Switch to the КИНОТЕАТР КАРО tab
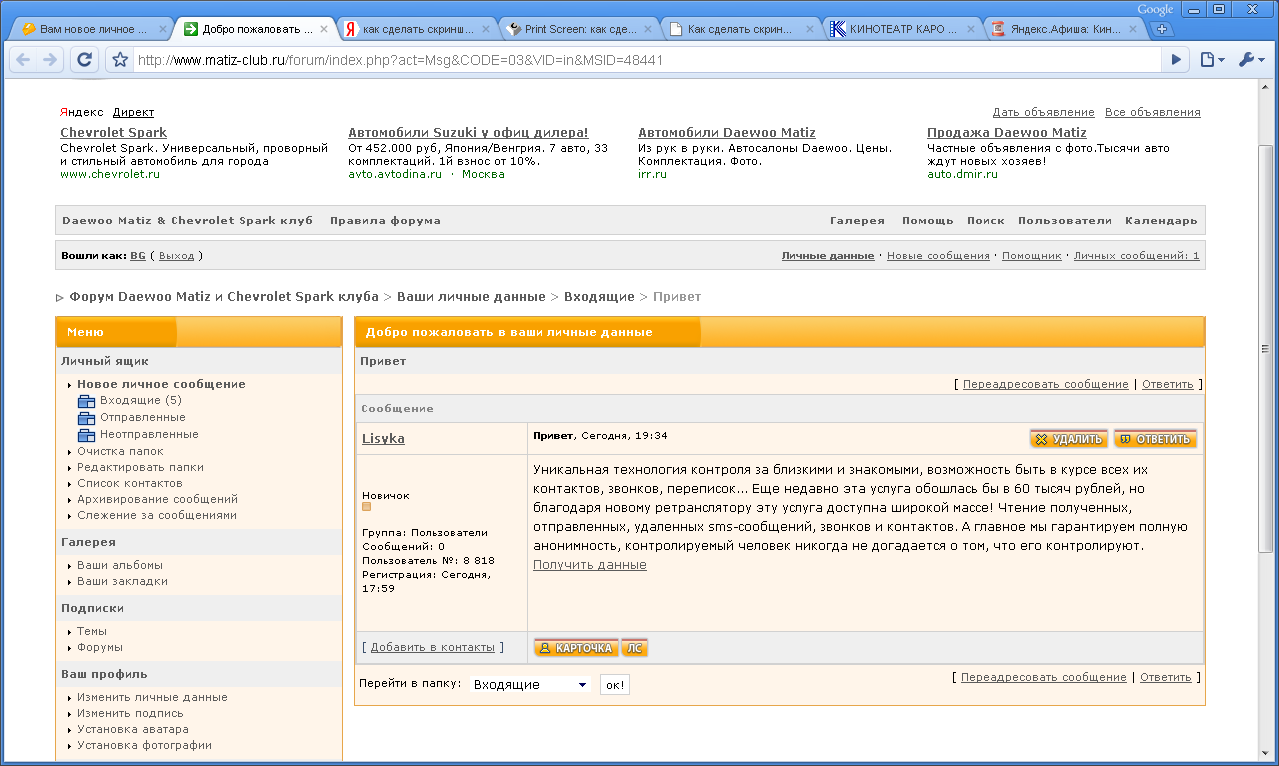The height and width of the screenshot is (766, 1279). [x=900, y=29]
